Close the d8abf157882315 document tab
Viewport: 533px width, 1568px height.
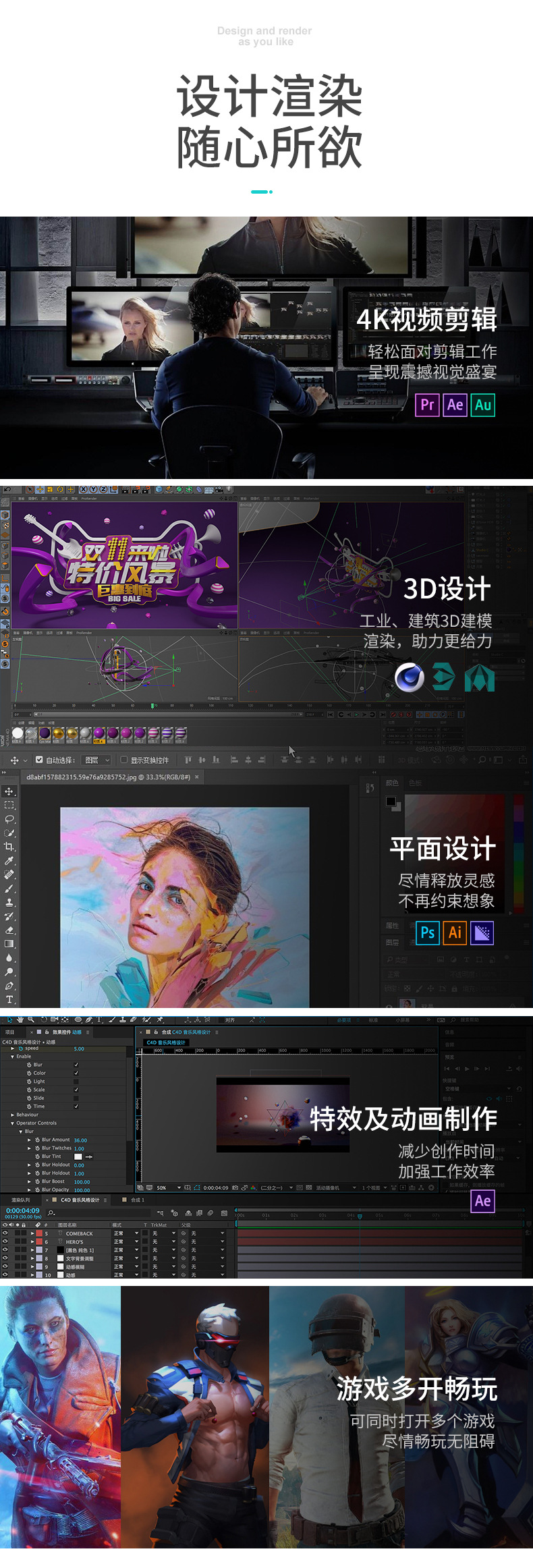click(197, 777)
